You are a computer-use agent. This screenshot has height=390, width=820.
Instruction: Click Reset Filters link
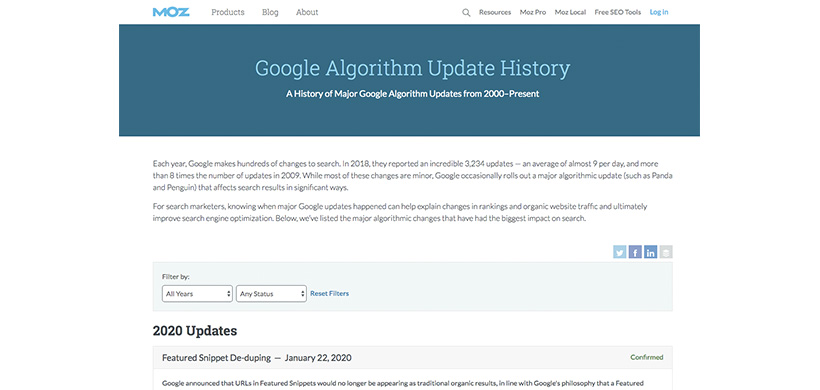pyautogui.click(x=329, y=294)
